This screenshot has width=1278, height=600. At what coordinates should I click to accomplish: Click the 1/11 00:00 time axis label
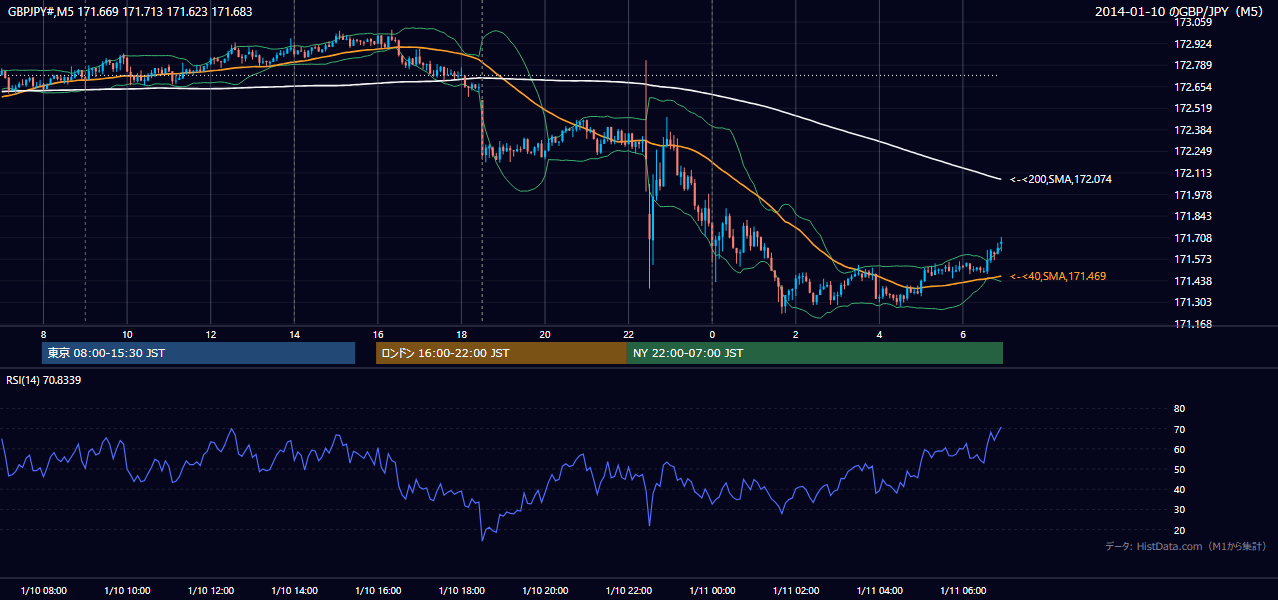tap(711, 590)
